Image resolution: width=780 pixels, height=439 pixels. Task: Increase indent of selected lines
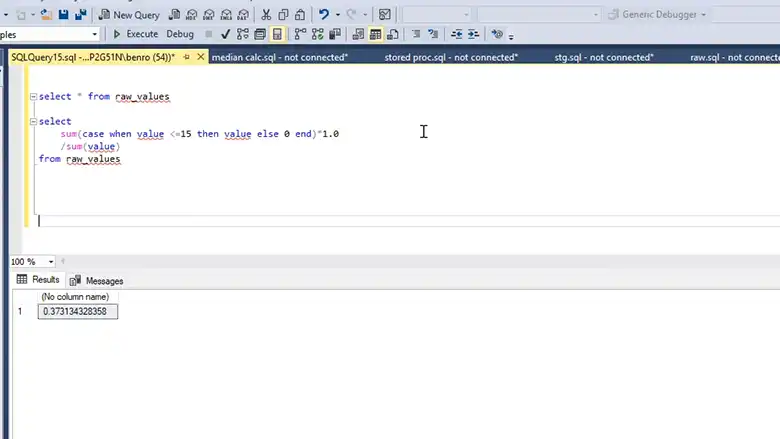tap(473, 34)
